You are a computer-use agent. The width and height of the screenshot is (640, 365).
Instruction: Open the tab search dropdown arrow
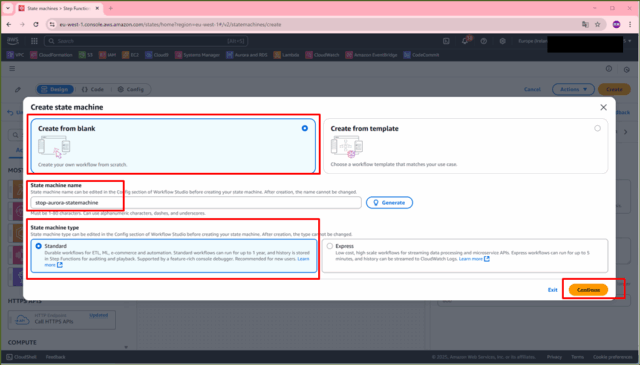point(8,8)
